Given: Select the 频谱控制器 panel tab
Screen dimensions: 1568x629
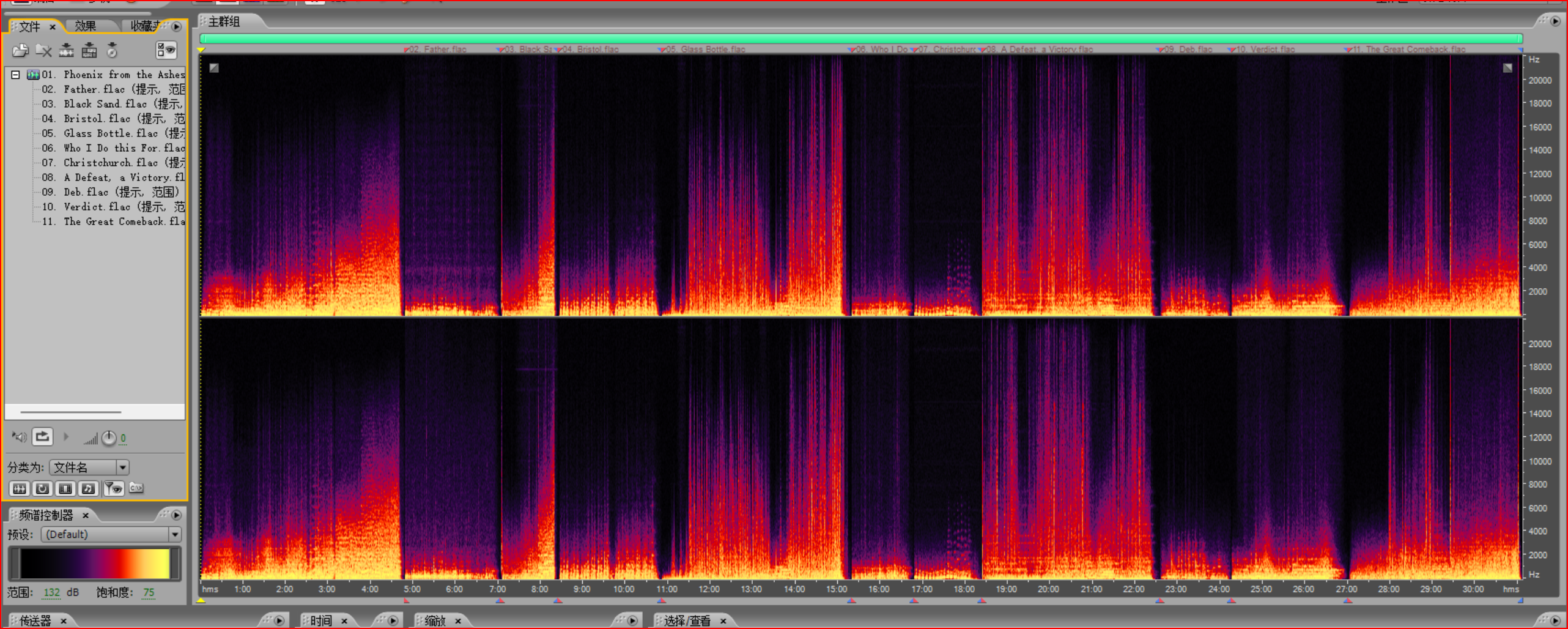Looking at the screenshot, I should tap(46, 515).
